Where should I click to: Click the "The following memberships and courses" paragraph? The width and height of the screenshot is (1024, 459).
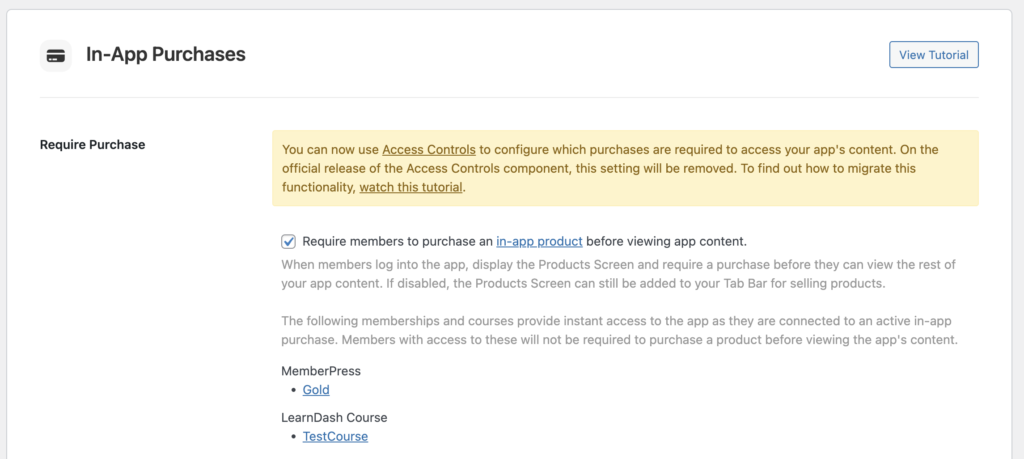615,330
